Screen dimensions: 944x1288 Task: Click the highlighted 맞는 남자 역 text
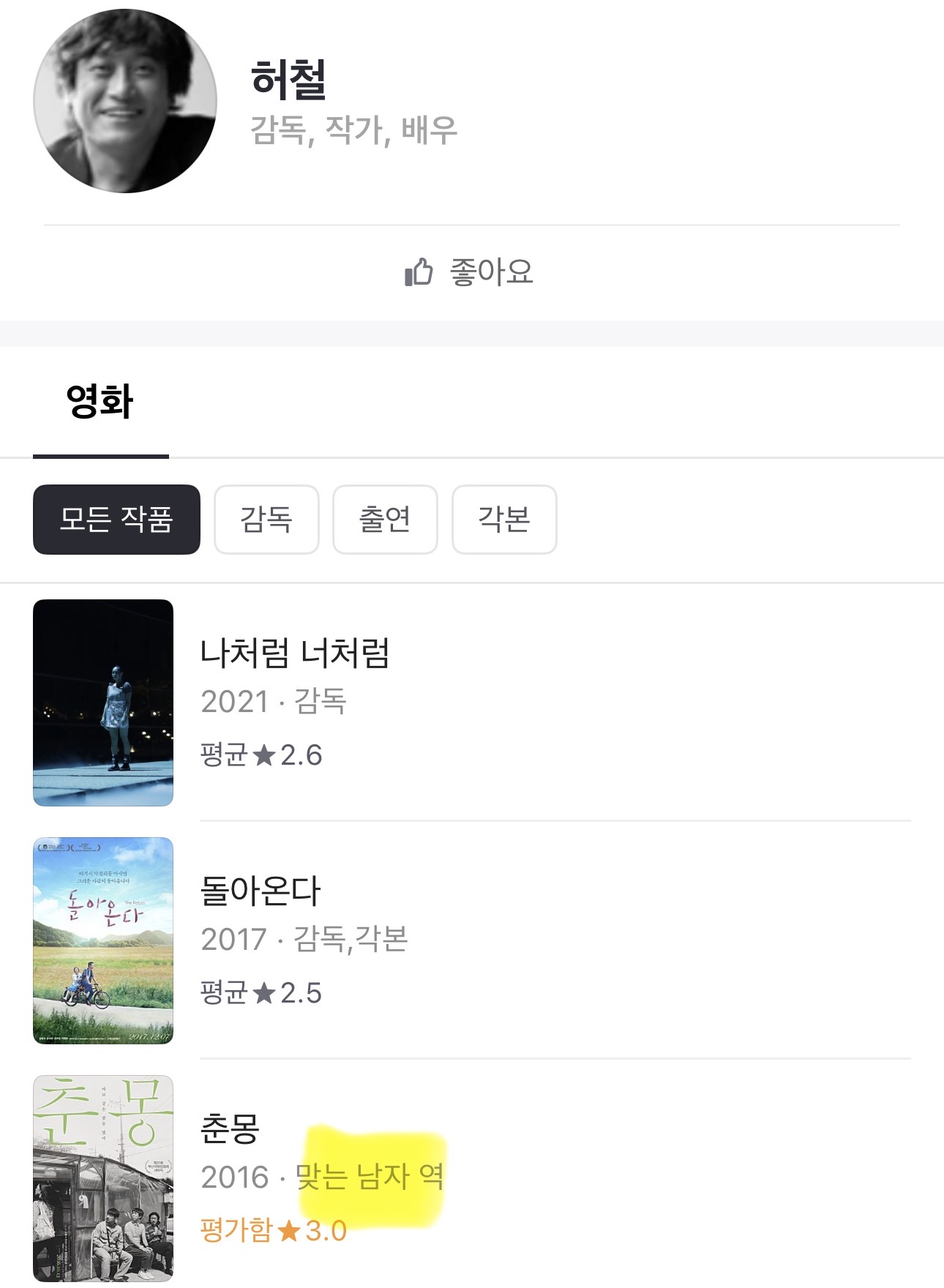tap(370, 1177)
